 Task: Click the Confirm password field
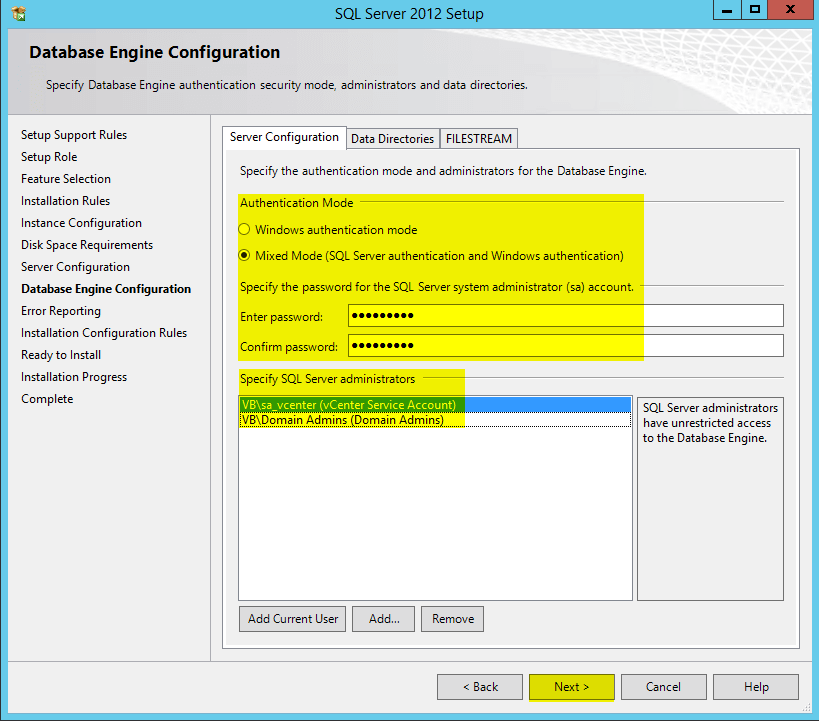tap(566, 345)
